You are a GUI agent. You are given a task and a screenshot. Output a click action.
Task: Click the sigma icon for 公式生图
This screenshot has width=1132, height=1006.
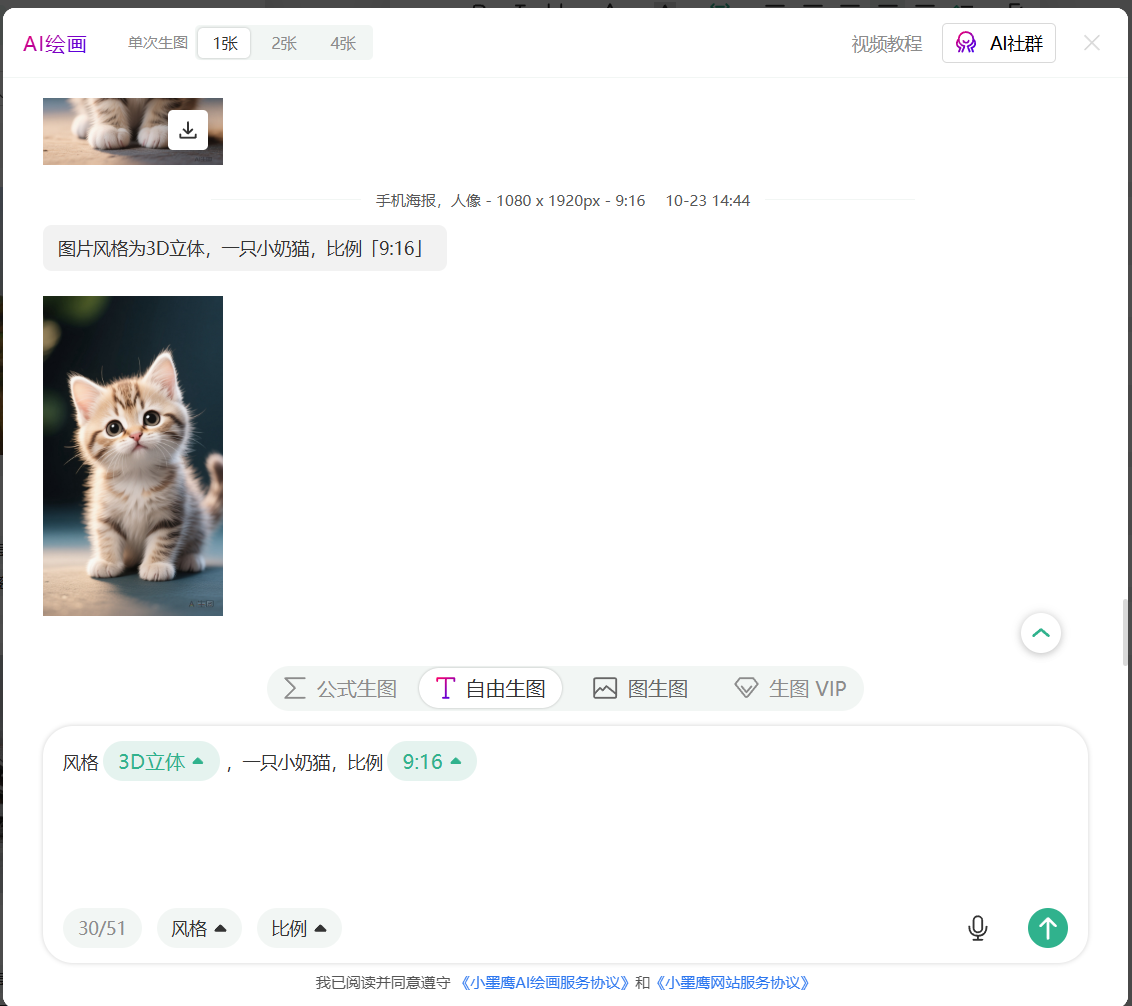point(295,688)
